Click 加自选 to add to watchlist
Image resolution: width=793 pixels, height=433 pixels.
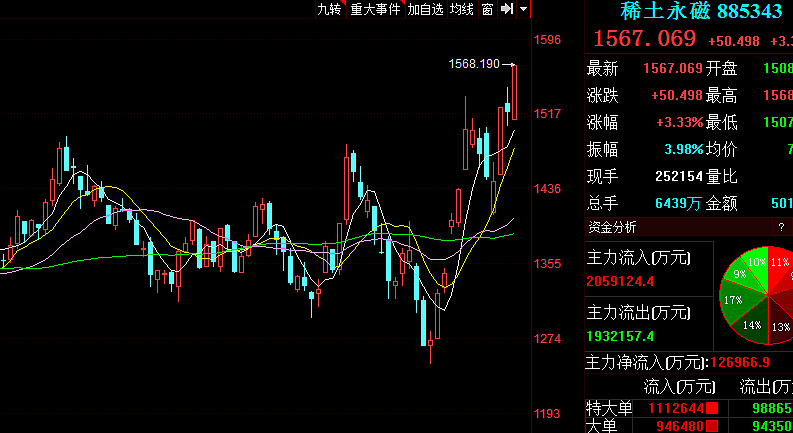425,9
